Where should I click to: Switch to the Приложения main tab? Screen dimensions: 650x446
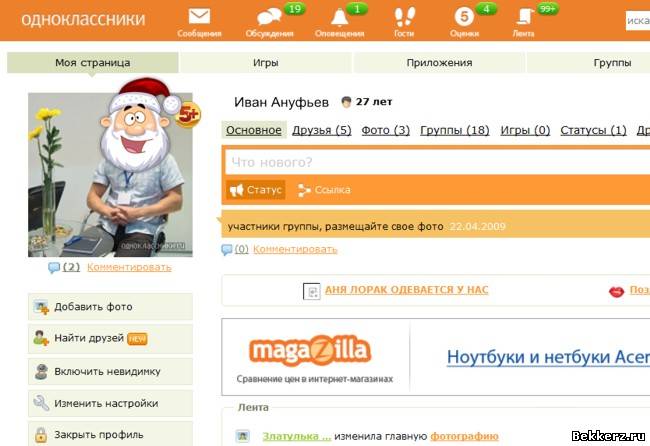pyautogui.click(x=439, y=63)
